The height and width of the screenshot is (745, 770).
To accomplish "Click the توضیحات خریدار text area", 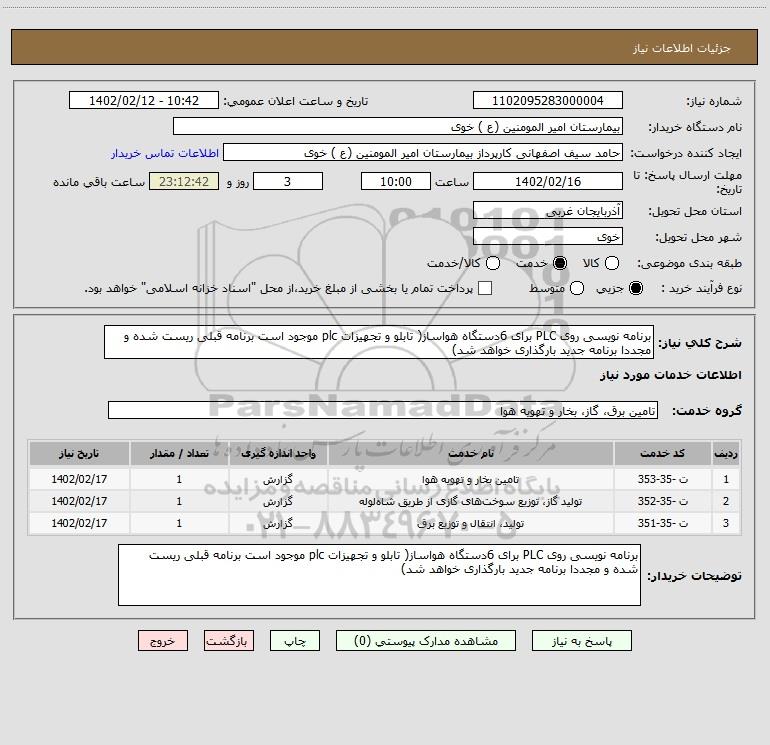I will point(379,575).
